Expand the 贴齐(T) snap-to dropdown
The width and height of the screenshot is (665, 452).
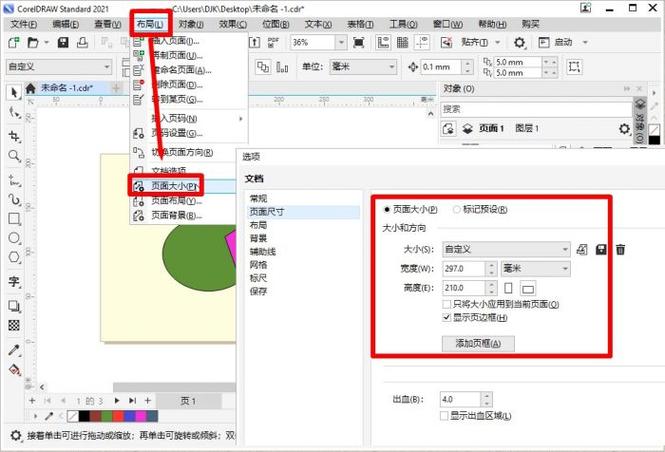tap(497, 42)
